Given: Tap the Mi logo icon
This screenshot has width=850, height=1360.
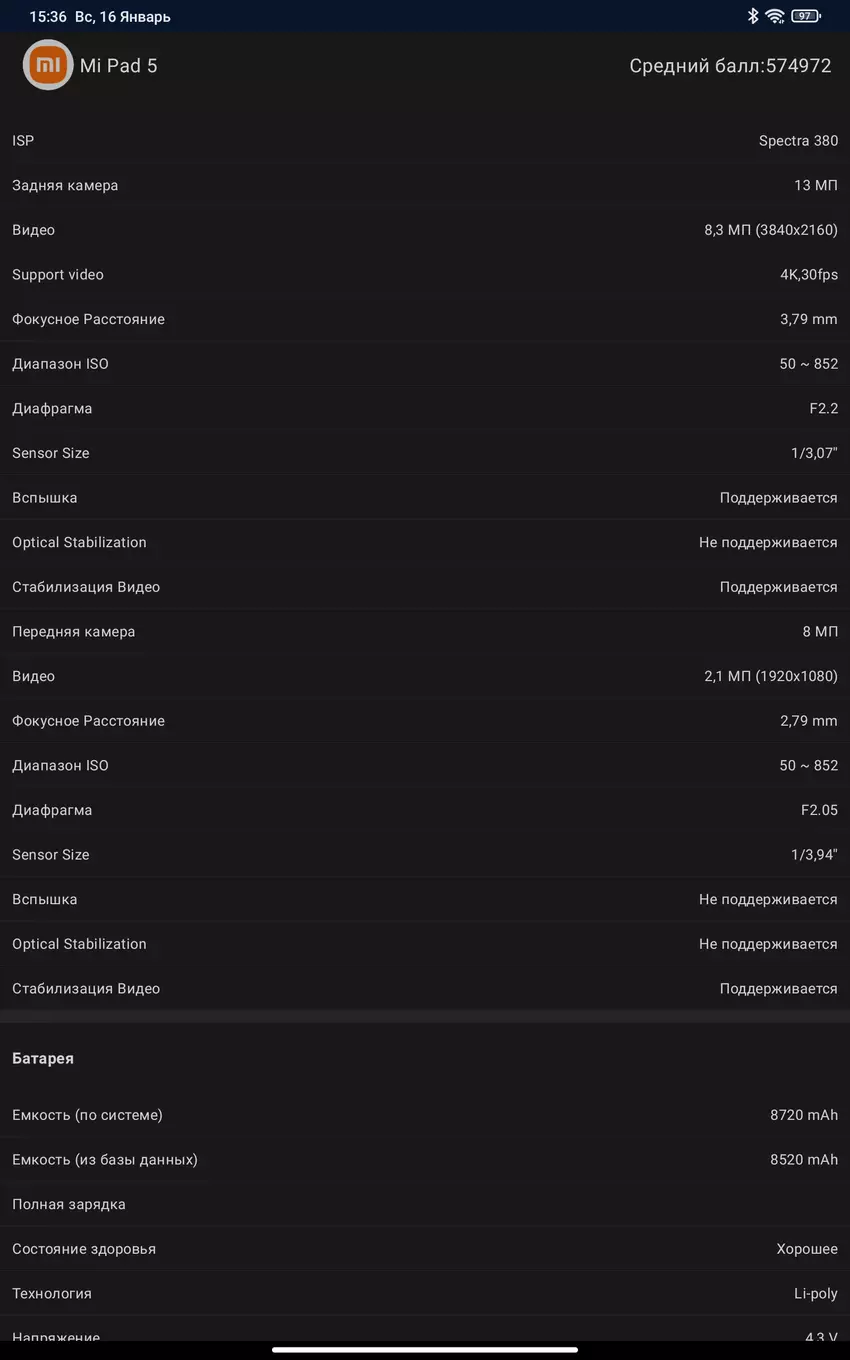Looking at the screenshot, I should pos(48,65).
